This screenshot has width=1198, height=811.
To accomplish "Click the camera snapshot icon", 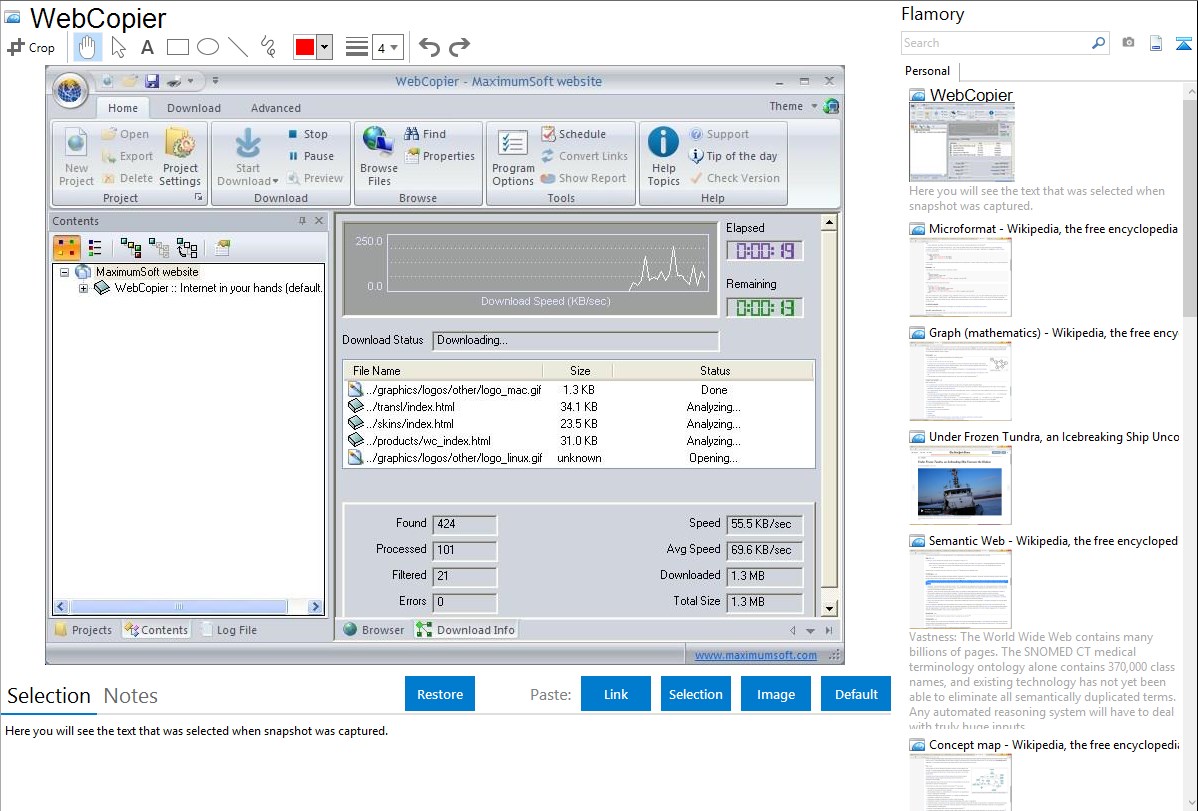I will point(1128,43).
